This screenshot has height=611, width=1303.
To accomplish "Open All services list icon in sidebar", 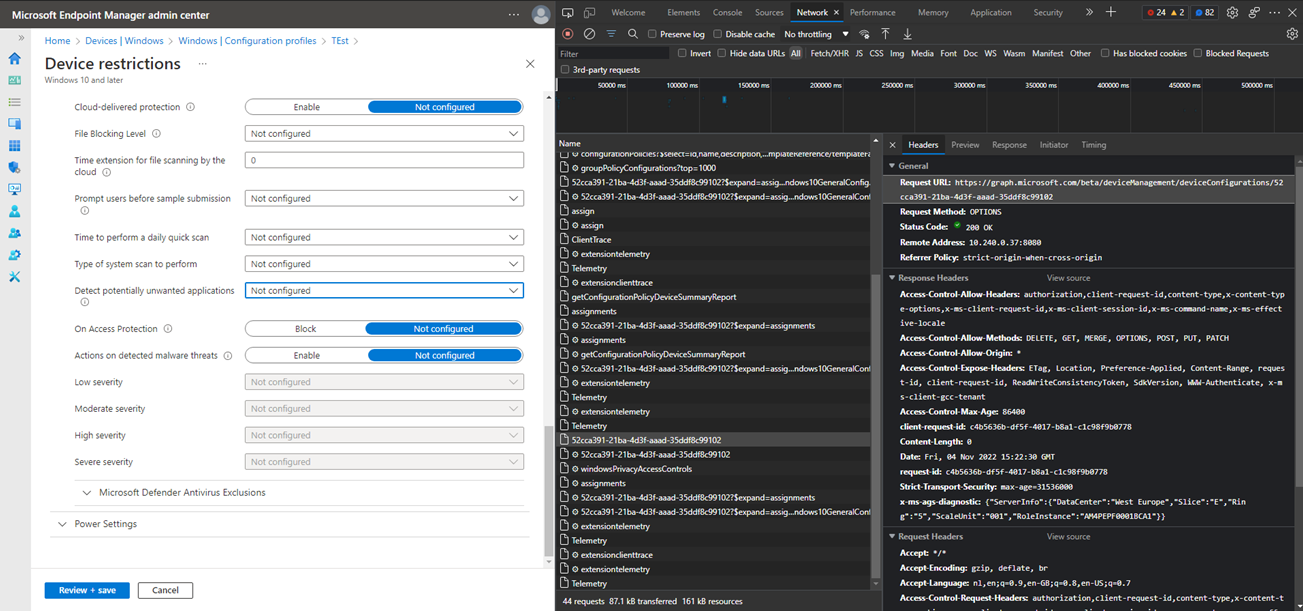I will click(x=14, y=102).
